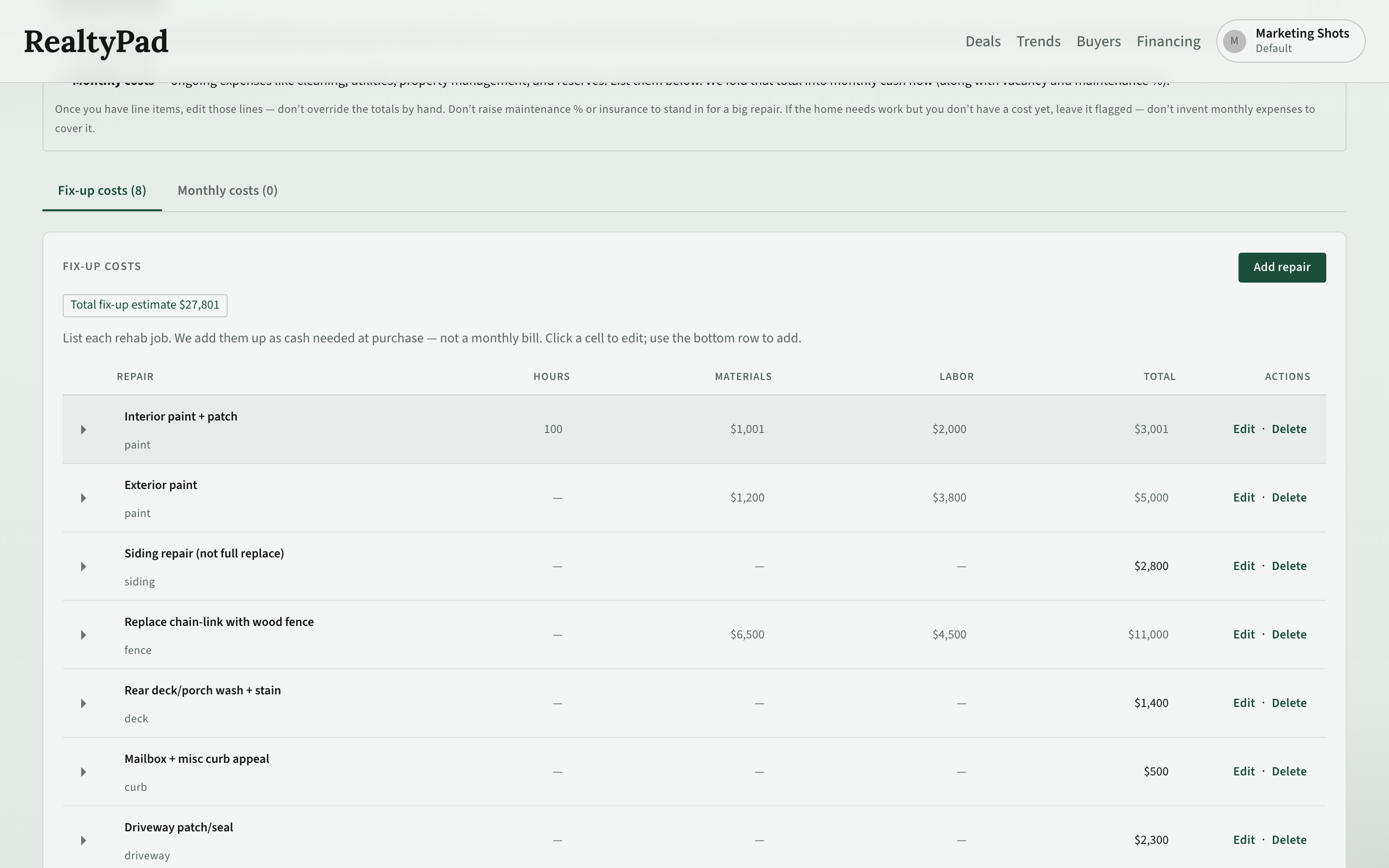Click the $3,001 total cell

[x=1151, y=429]
